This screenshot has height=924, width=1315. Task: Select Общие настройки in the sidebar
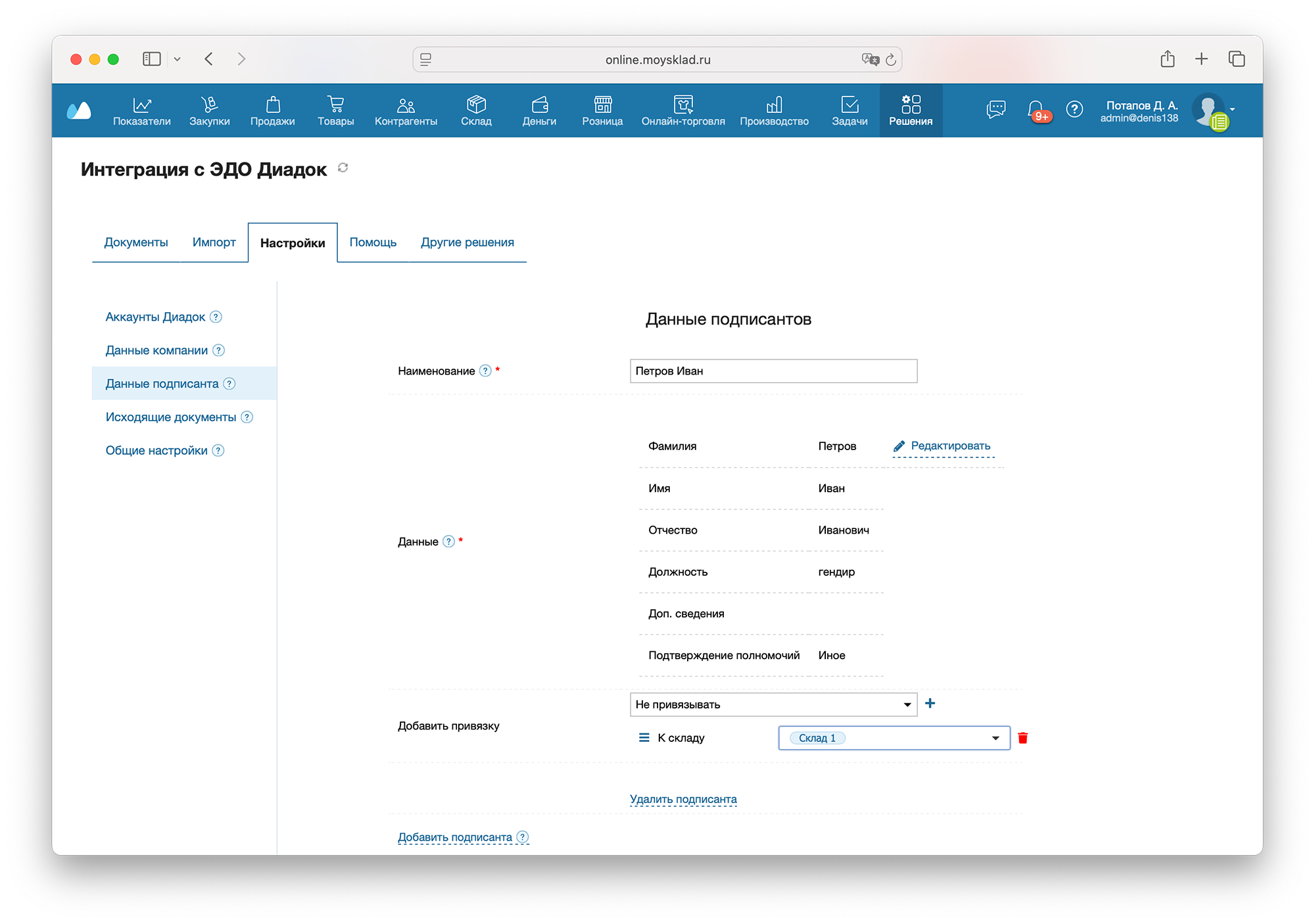click(156, 450)
